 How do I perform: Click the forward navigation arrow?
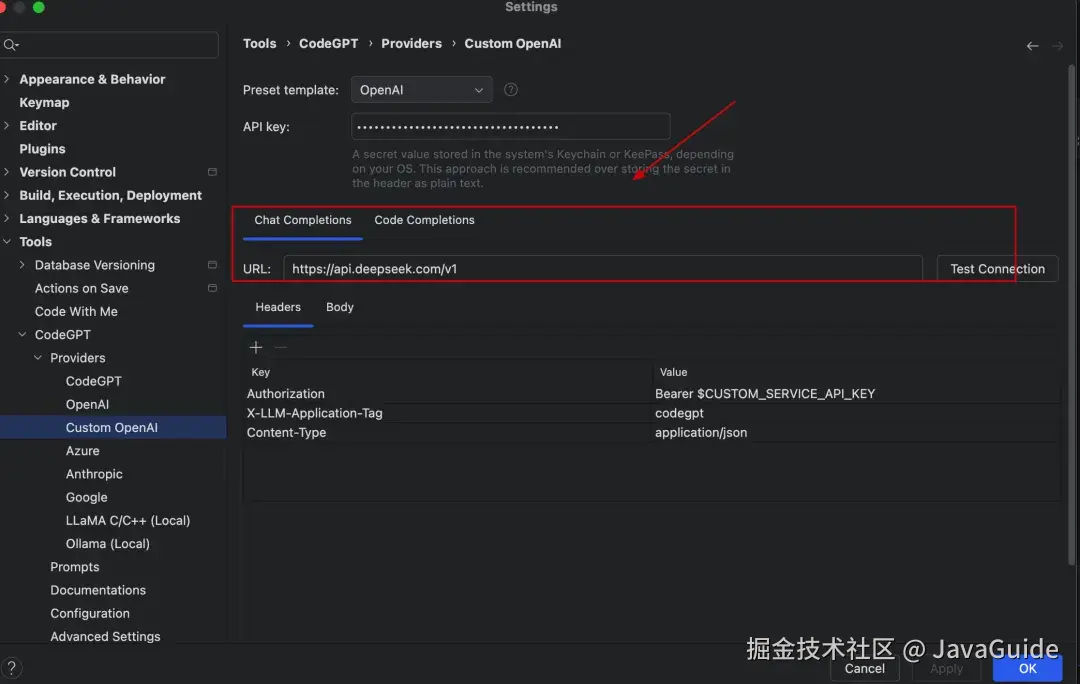(x=1057, y=46)
